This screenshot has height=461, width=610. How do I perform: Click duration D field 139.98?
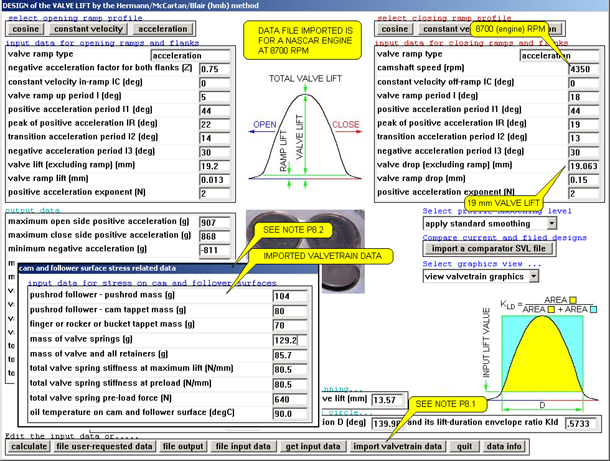coord(386,424)
